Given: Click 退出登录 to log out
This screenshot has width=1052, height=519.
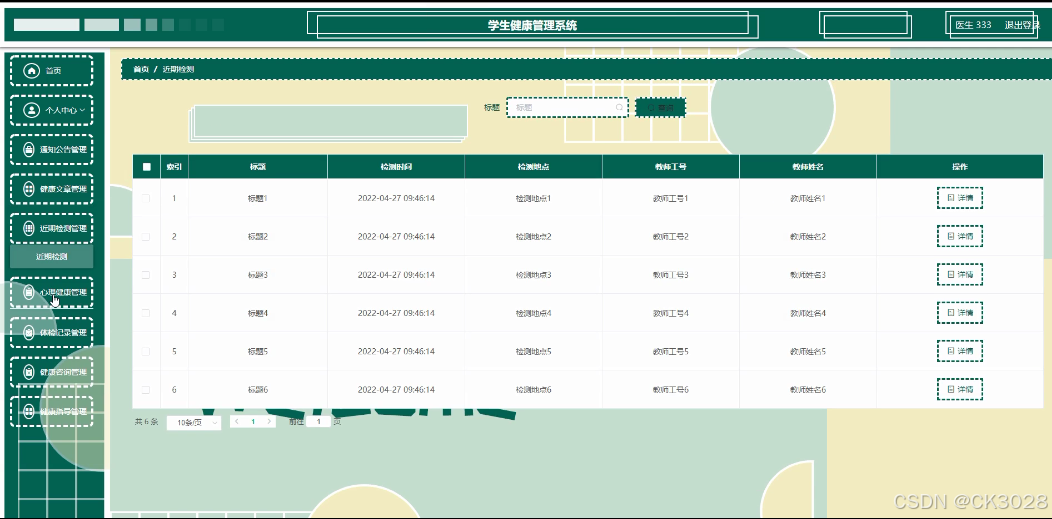Looking at the screenshot, I should click(1022, 25).
